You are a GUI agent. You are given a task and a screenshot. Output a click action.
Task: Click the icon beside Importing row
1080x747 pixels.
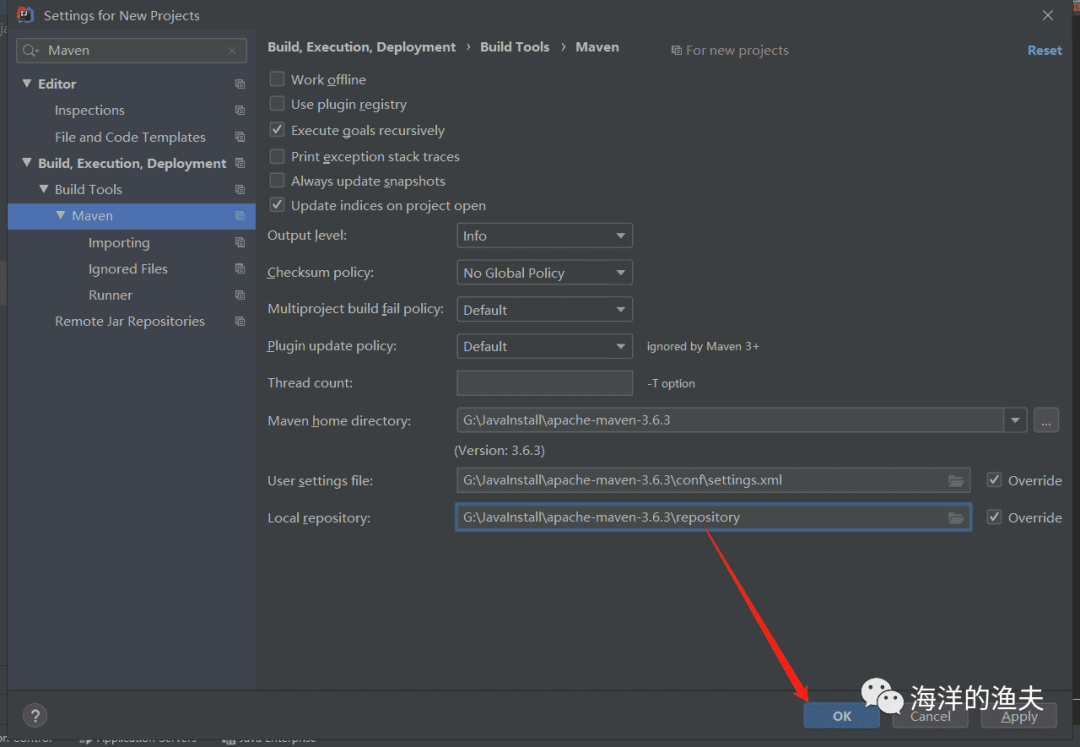[240, 242]
